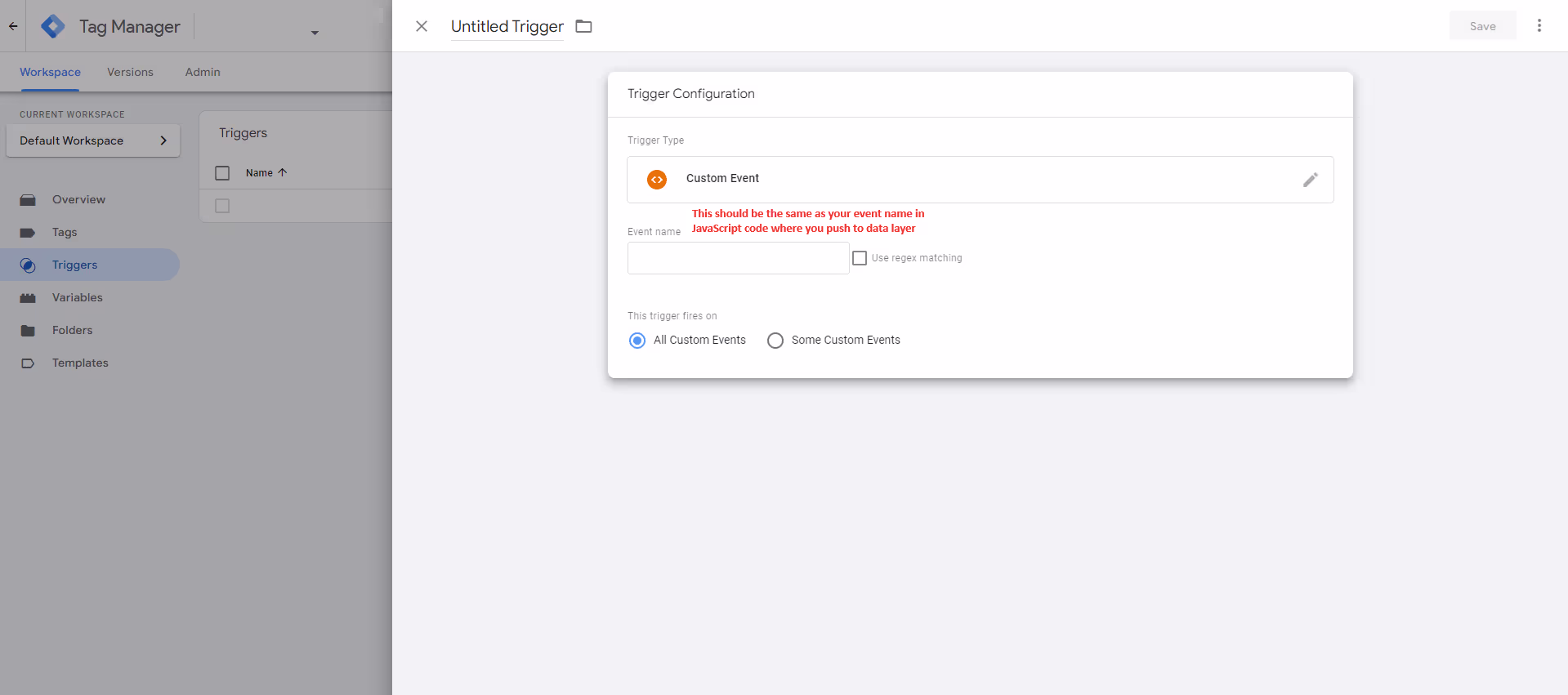The image size is (1568, 695).
Task: Open Overview in the sidebar
Action: tap(78, 199)
